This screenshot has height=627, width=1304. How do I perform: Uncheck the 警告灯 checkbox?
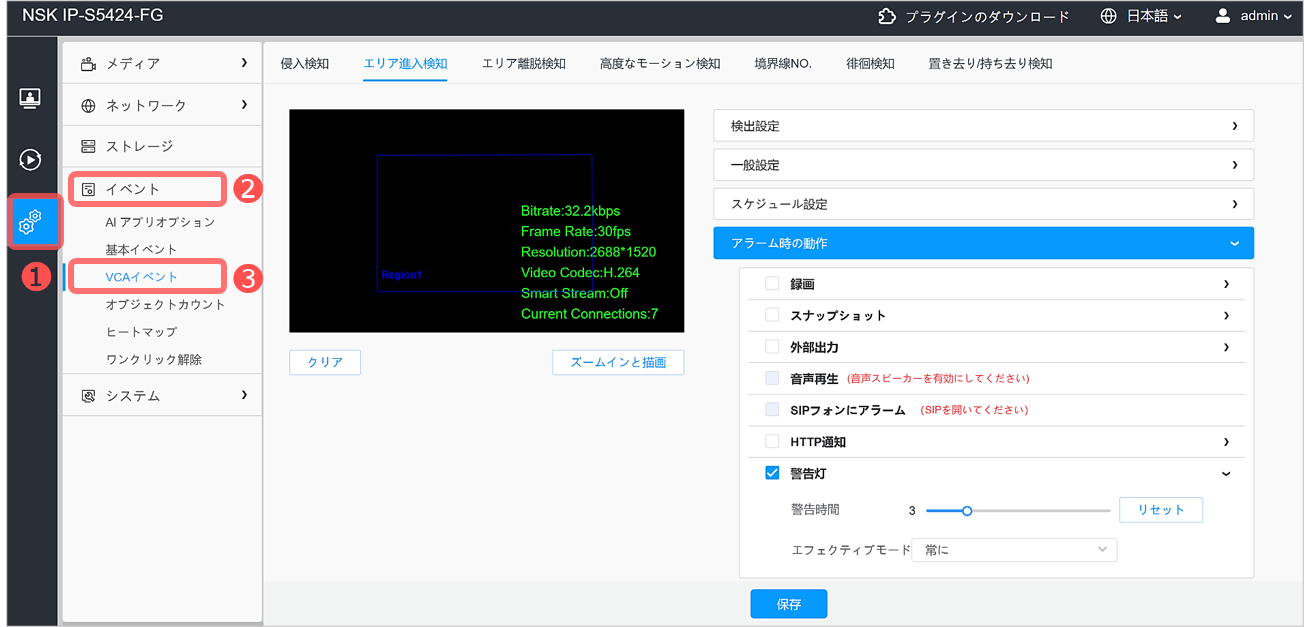coord(772,473)
